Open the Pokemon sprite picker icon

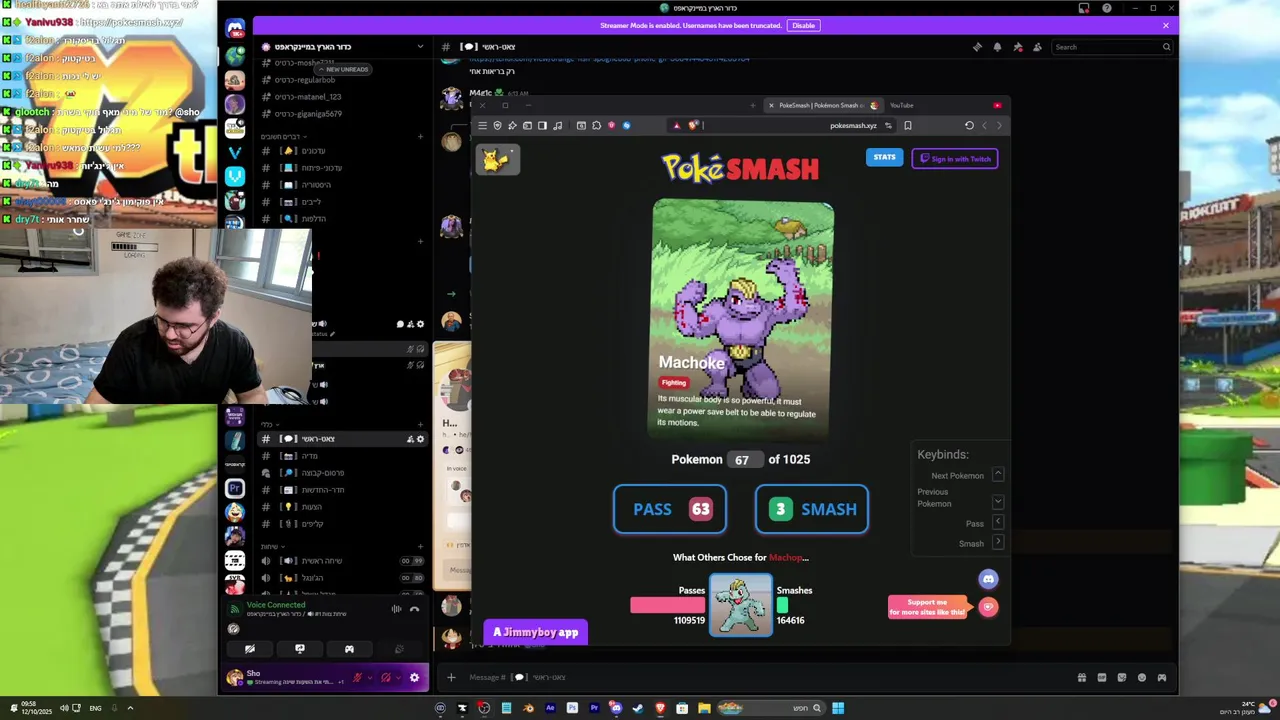[x=497, y=159]
